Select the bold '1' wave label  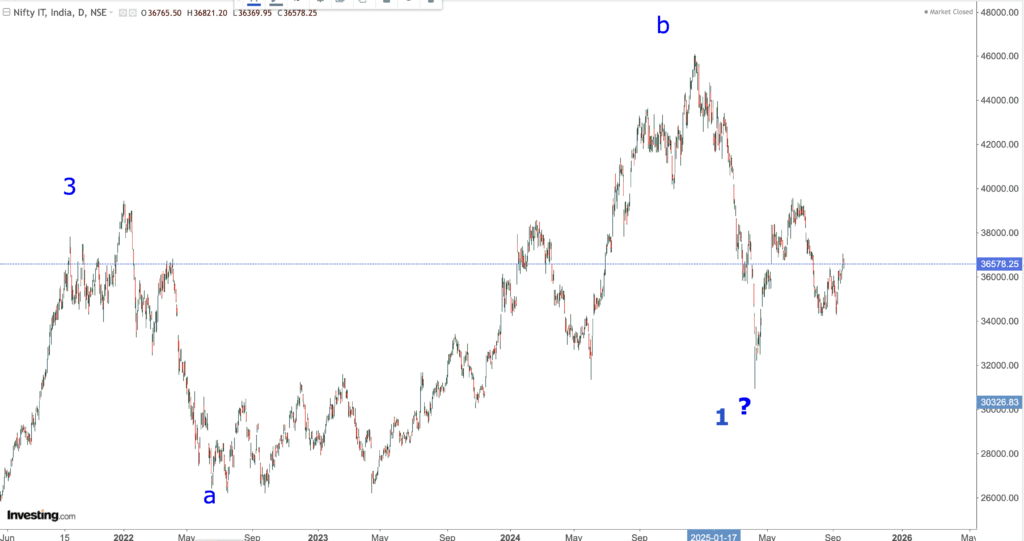tap(721, 417)
